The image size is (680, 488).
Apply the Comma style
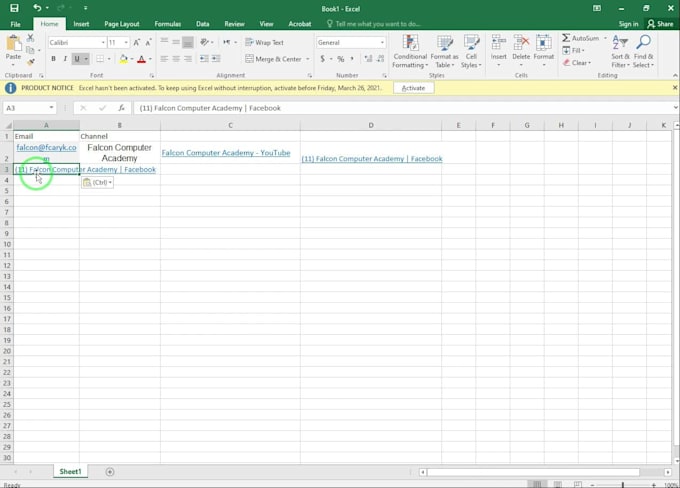tap(352, 59)
